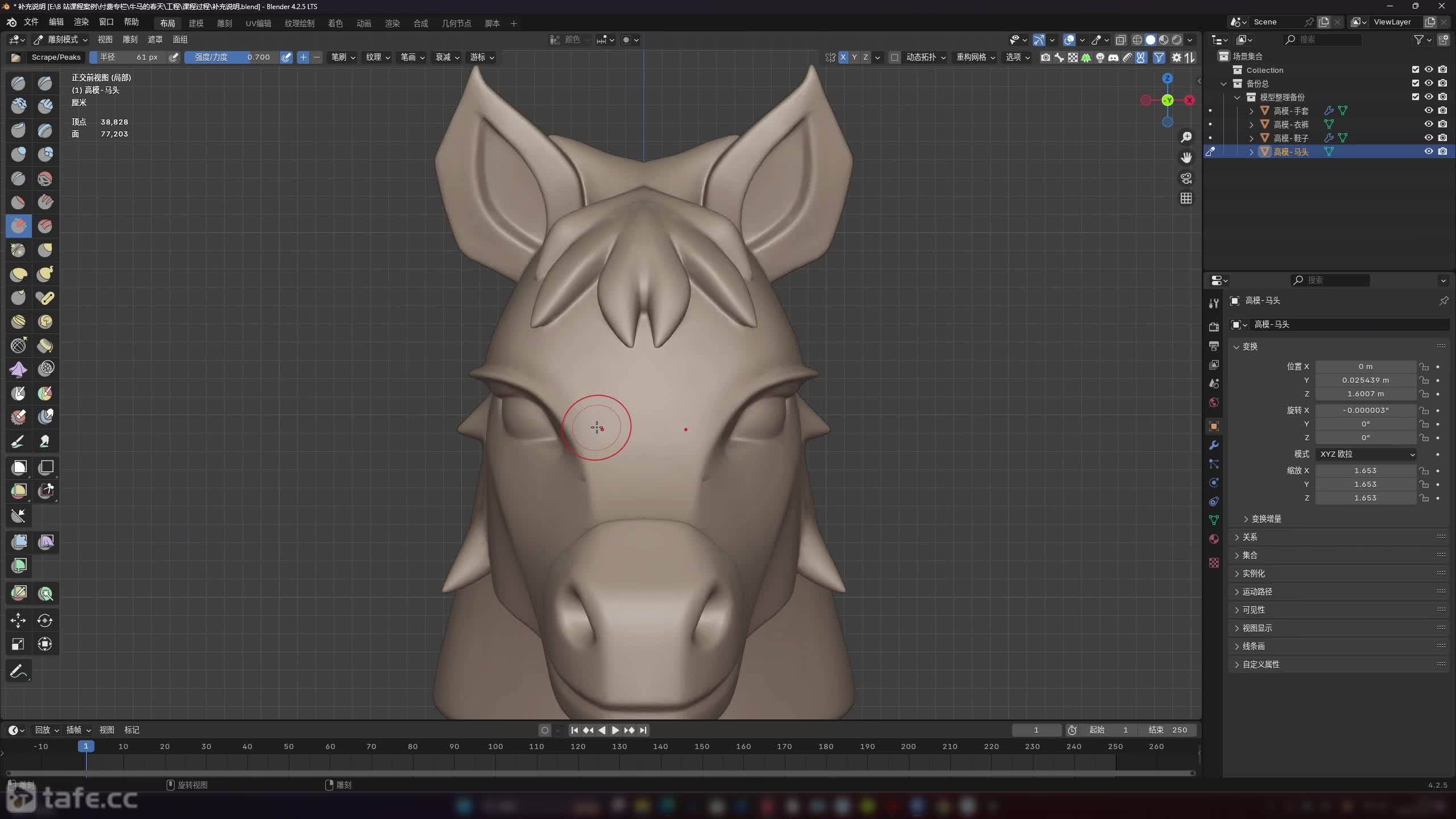Click the pan view hand icon
Screen dimensions: 1456x819
(1186, 158)
